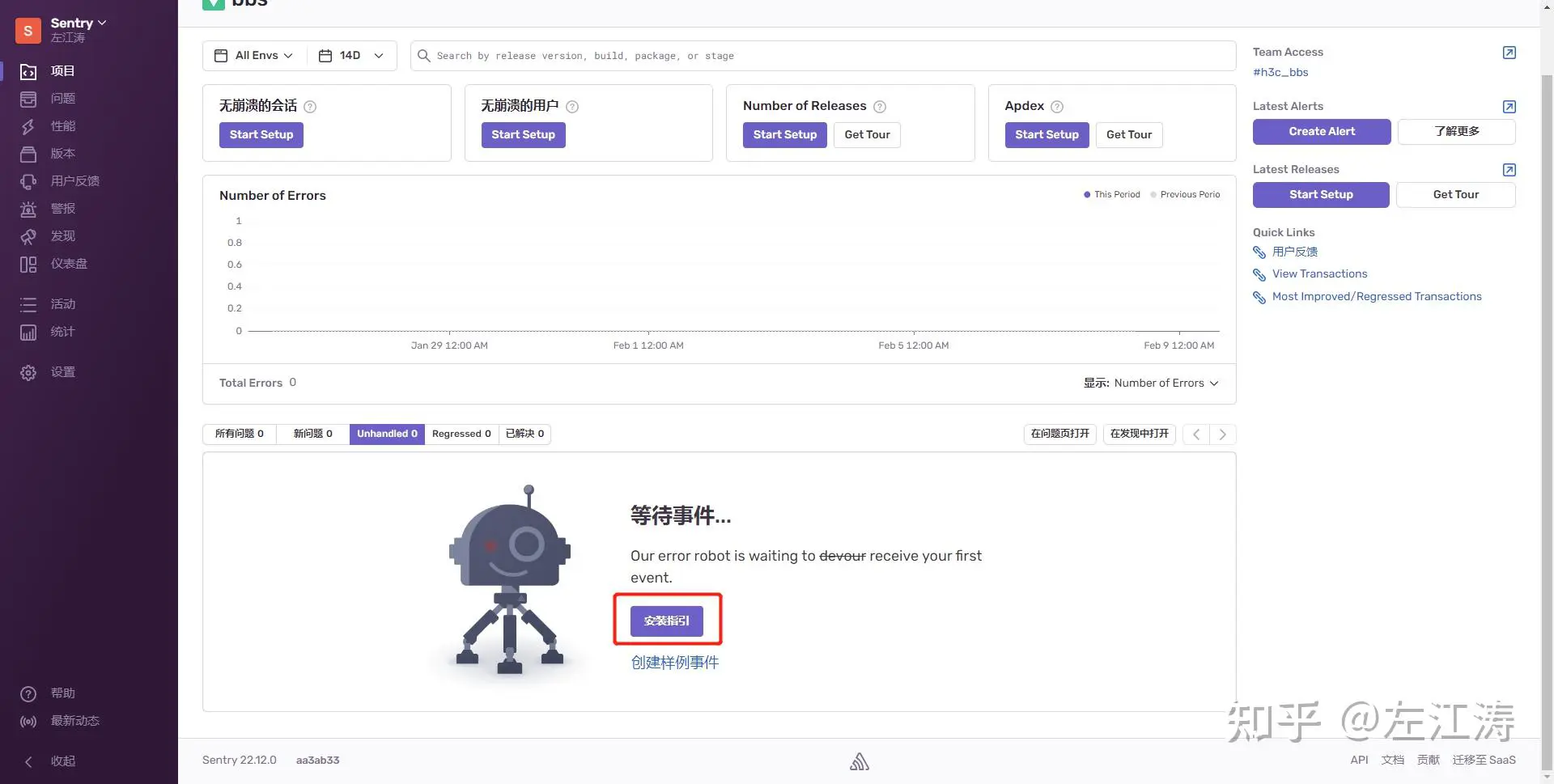The width and height of the screenshot is (1554, 784).
Task: Toggle the This Period chart legend
Action: click(1111, 195)
